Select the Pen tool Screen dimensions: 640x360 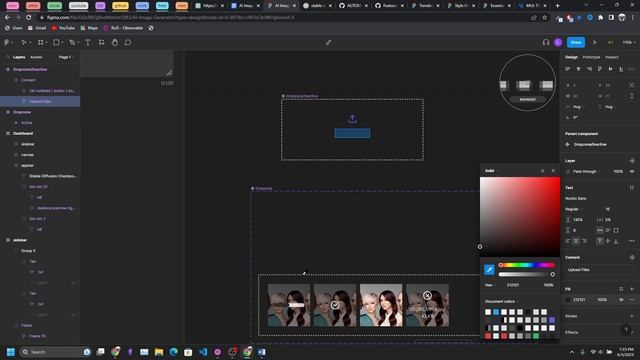coord(72,42)
